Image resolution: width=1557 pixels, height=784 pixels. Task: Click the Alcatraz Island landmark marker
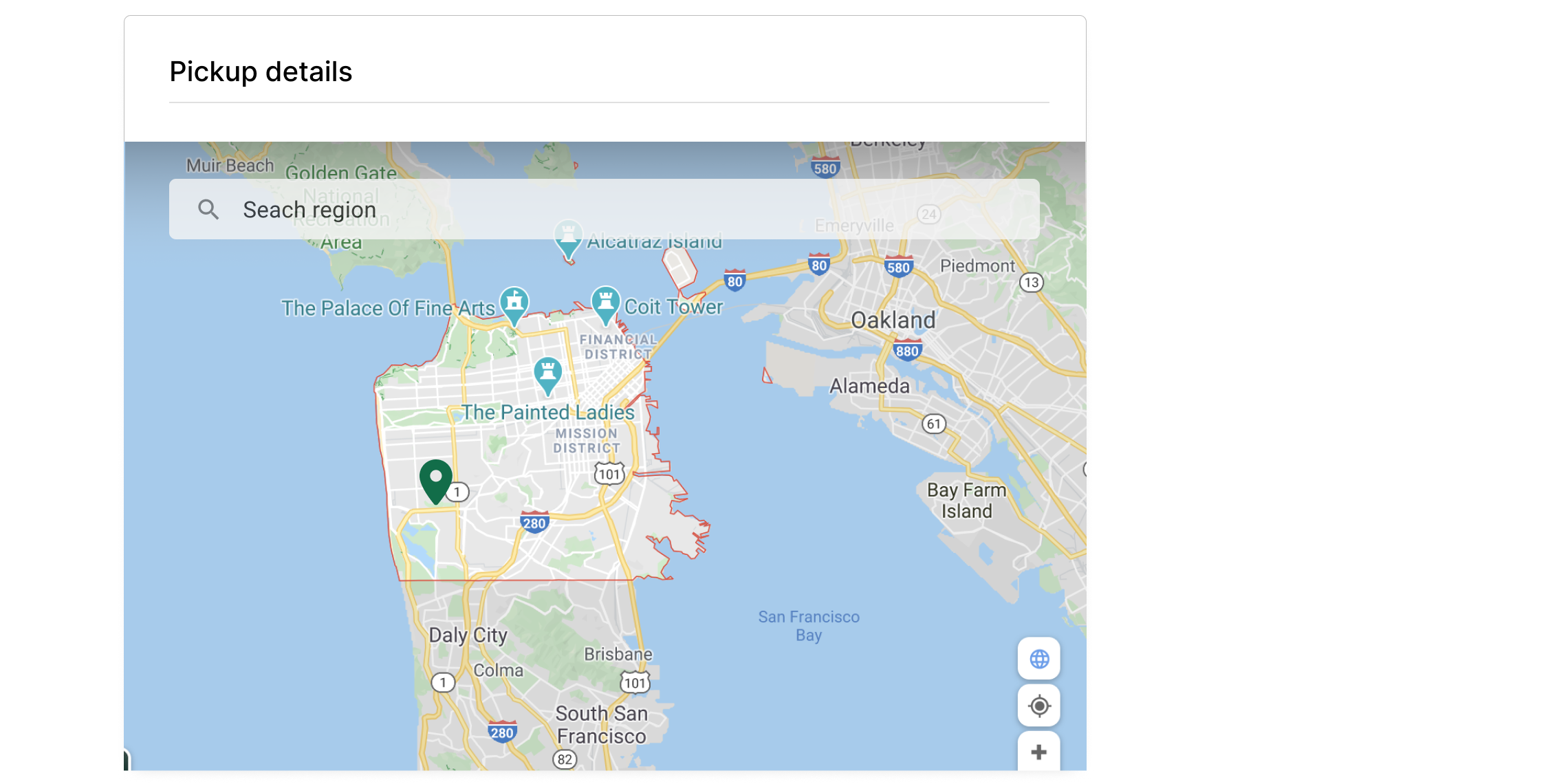click(568, 241)
